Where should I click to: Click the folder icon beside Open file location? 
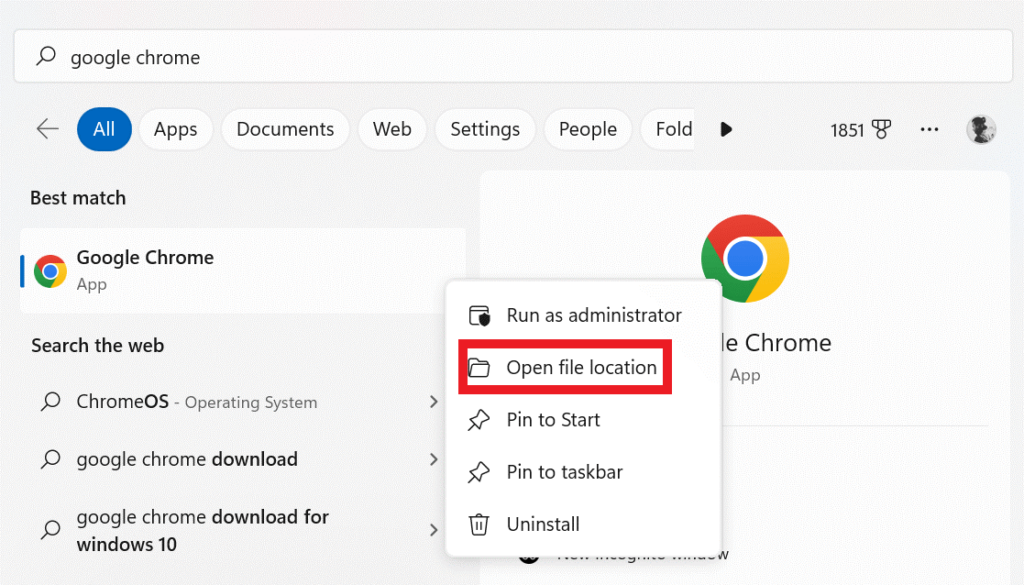479,368
